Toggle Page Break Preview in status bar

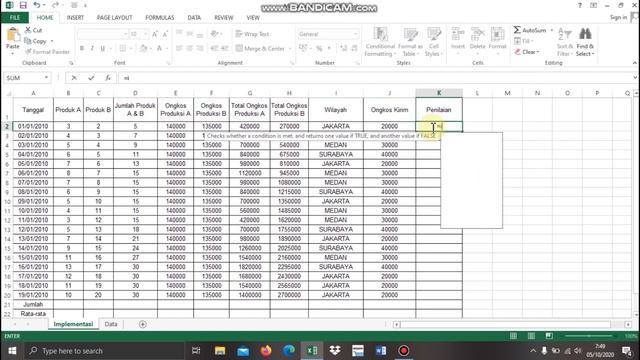[x=549, y=336]
